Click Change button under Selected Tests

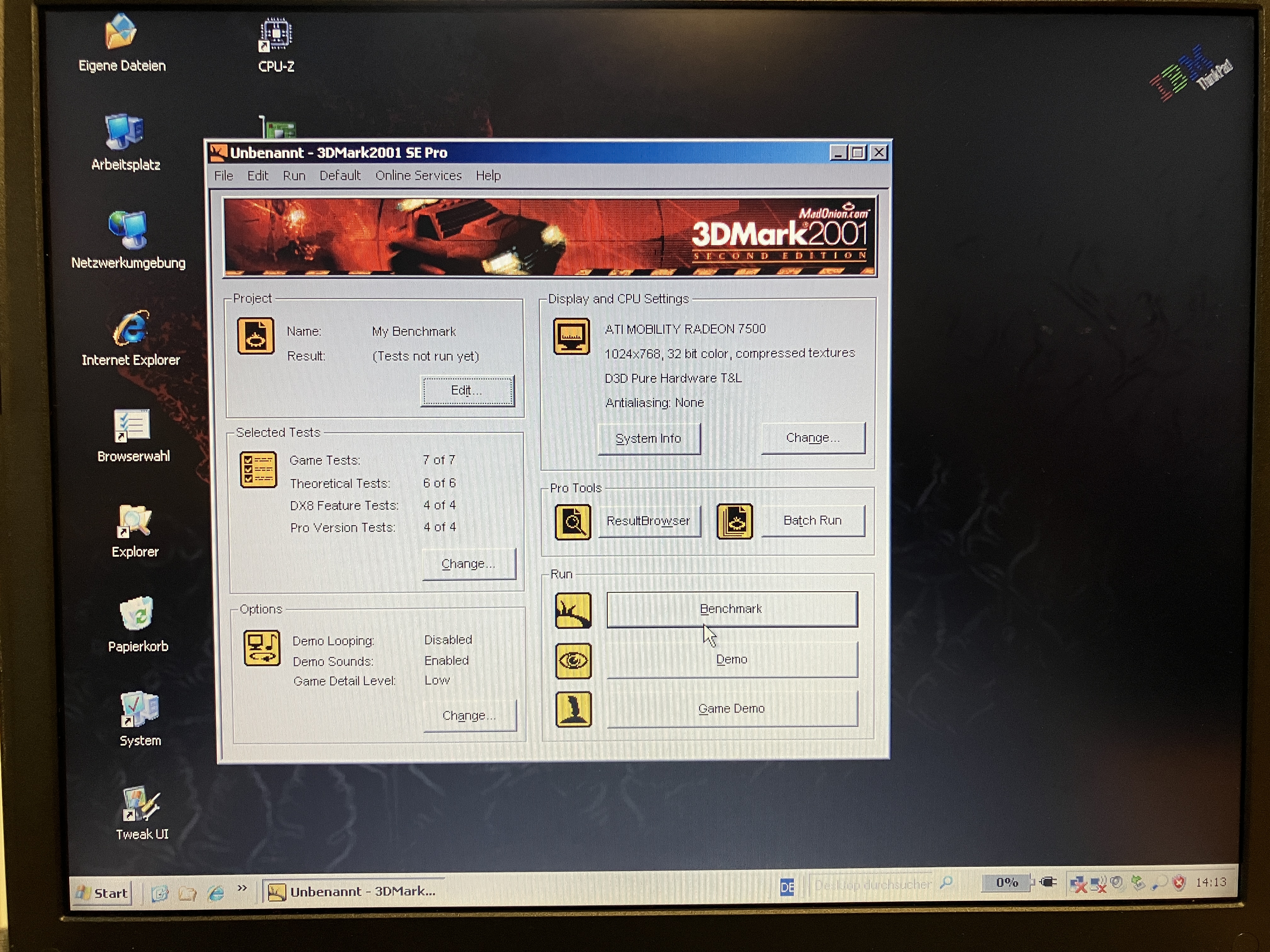[468, 564]
